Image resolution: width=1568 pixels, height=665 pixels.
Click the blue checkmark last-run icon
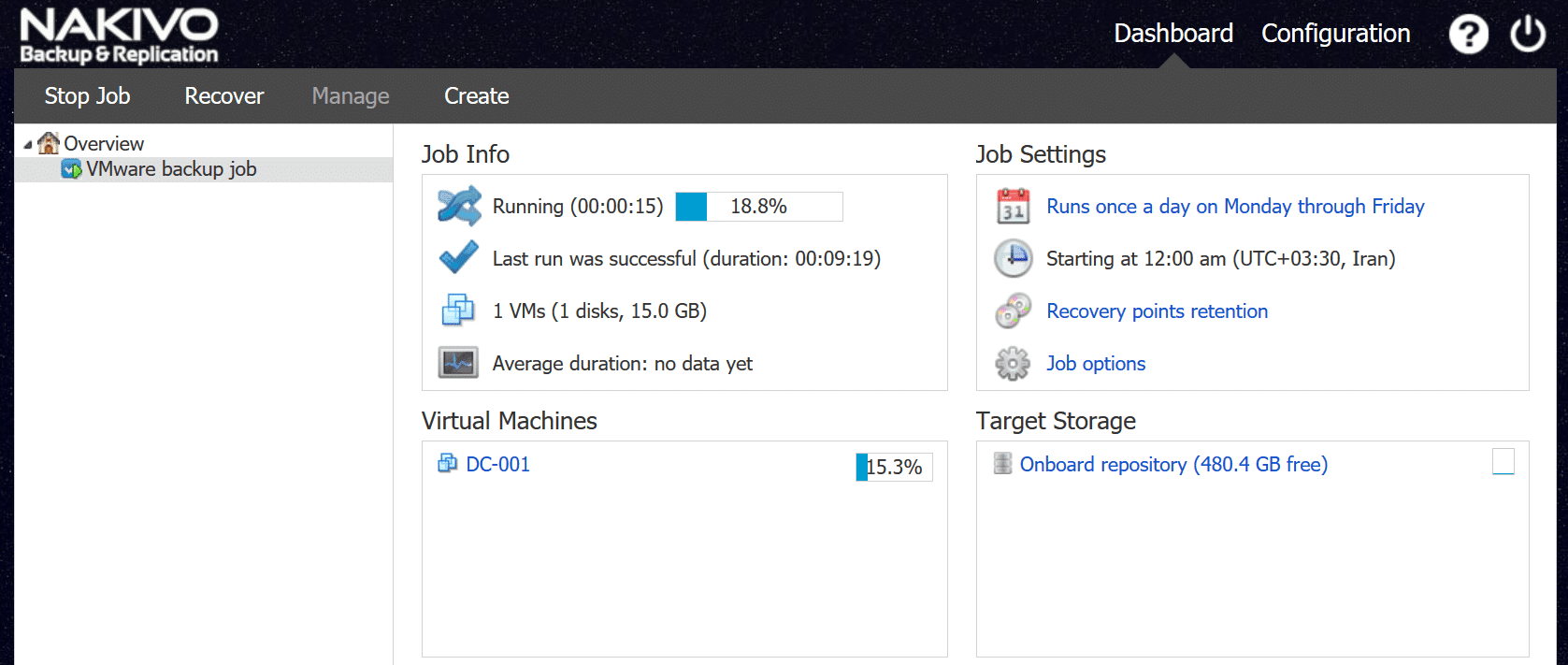458,257
